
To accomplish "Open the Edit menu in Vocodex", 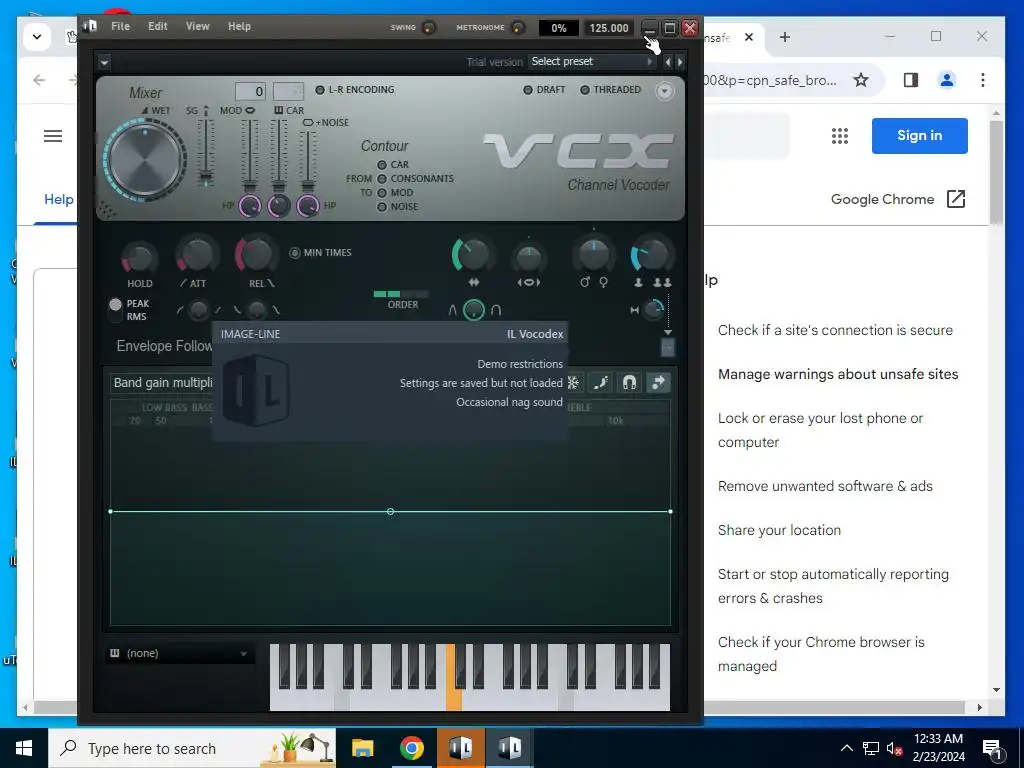I will (x=157, y=26).
